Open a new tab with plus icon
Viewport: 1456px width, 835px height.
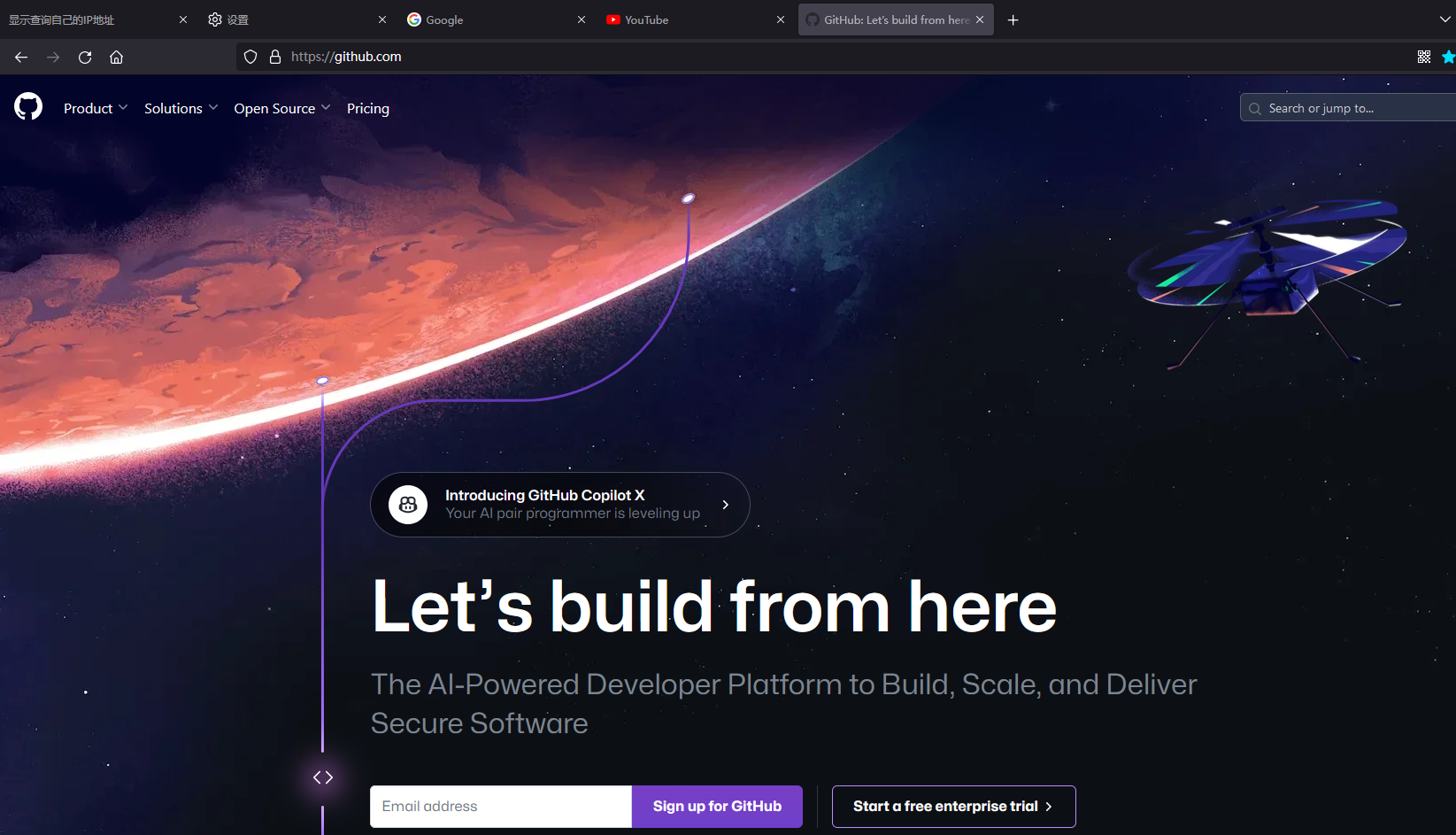click(1013, 19)
